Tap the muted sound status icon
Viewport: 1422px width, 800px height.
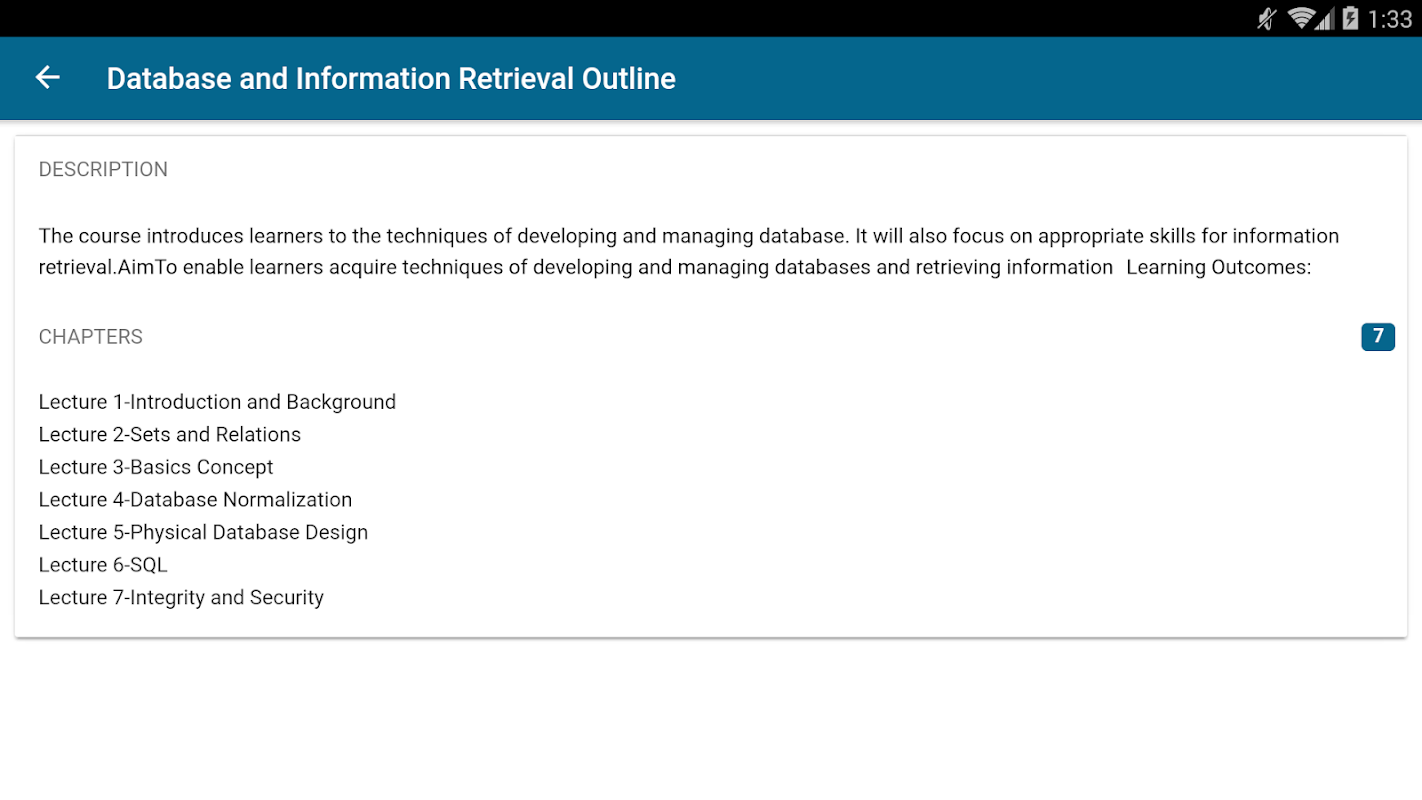pyautogui.click(x=1268, y=18)
